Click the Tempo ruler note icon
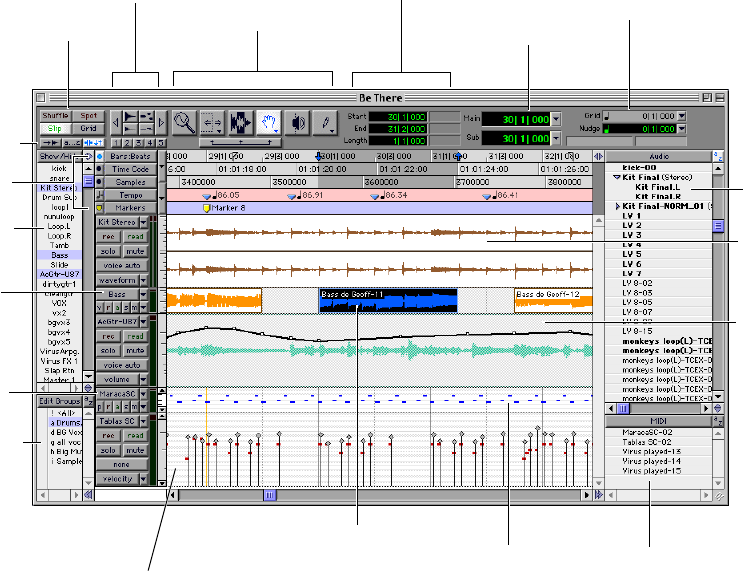This screenshot has width=744, height=573. pyautogui.click(x=100, y=195)
